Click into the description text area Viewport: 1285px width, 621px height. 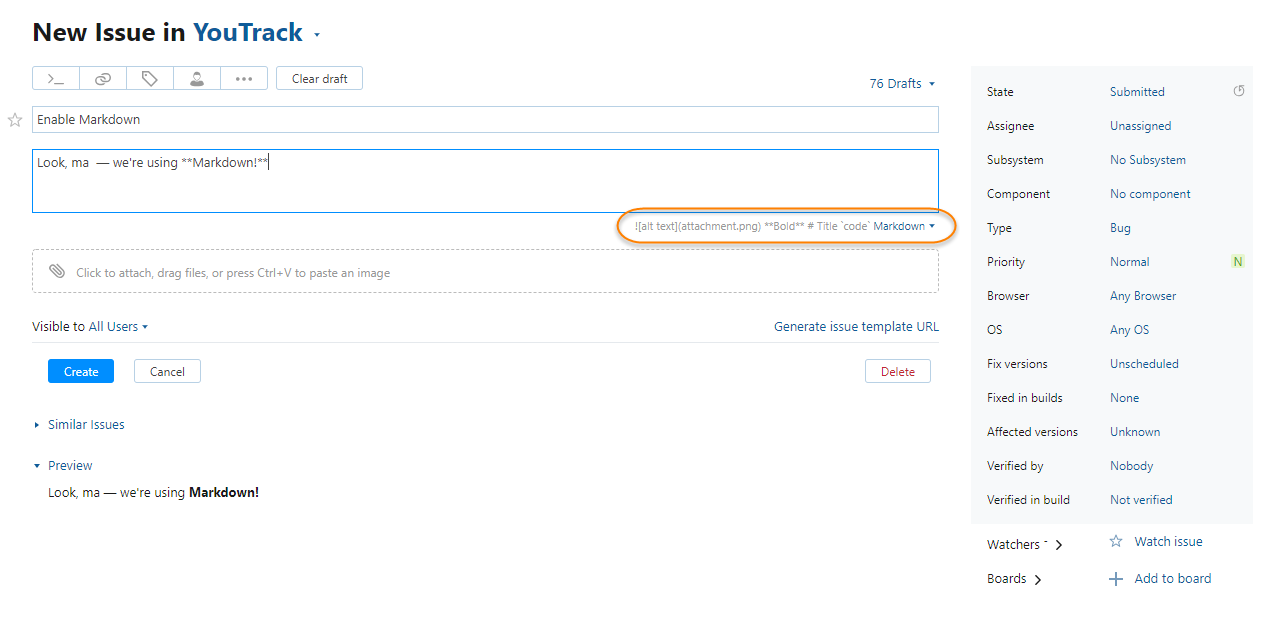click(485, 181)
